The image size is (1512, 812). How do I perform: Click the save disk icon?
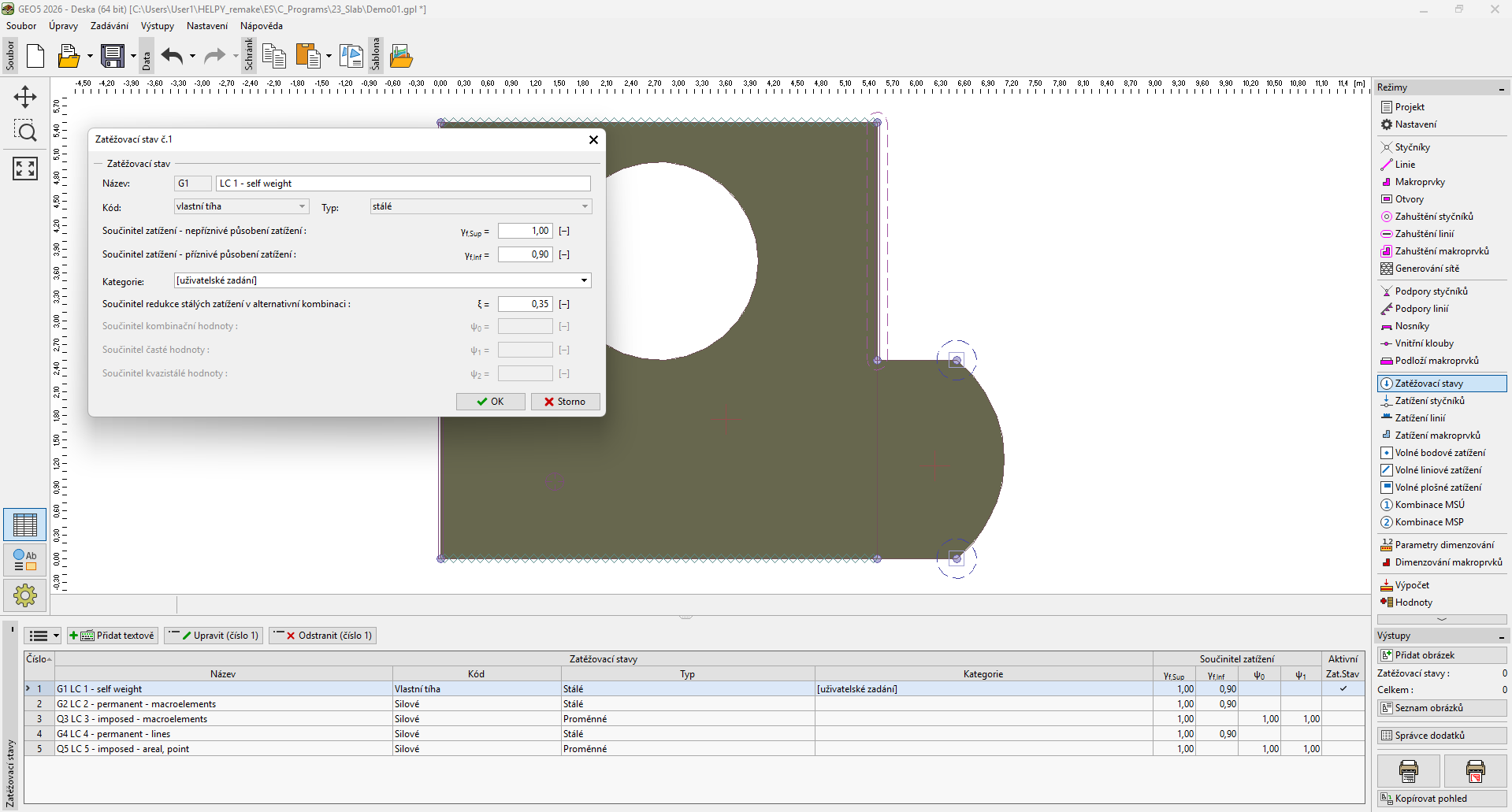coord(113,56)
